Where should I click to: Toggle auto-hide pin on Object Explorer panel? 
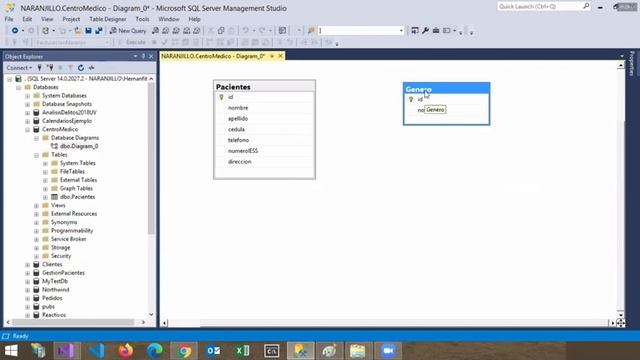click(143, 56)
